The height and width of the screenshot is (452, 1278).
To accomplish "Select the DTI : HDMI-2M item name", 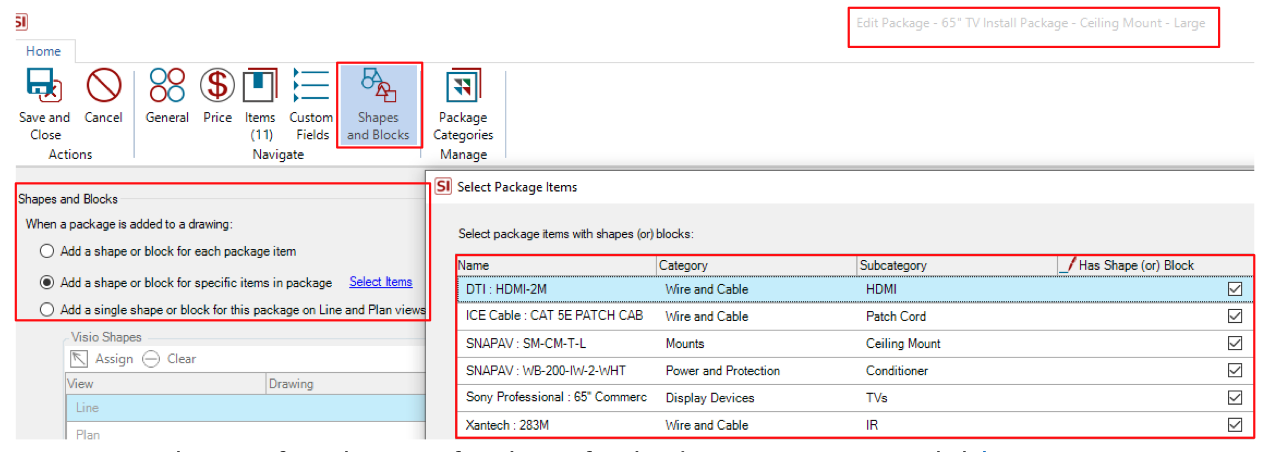I will pyautogui.click(x=506, y=289).
